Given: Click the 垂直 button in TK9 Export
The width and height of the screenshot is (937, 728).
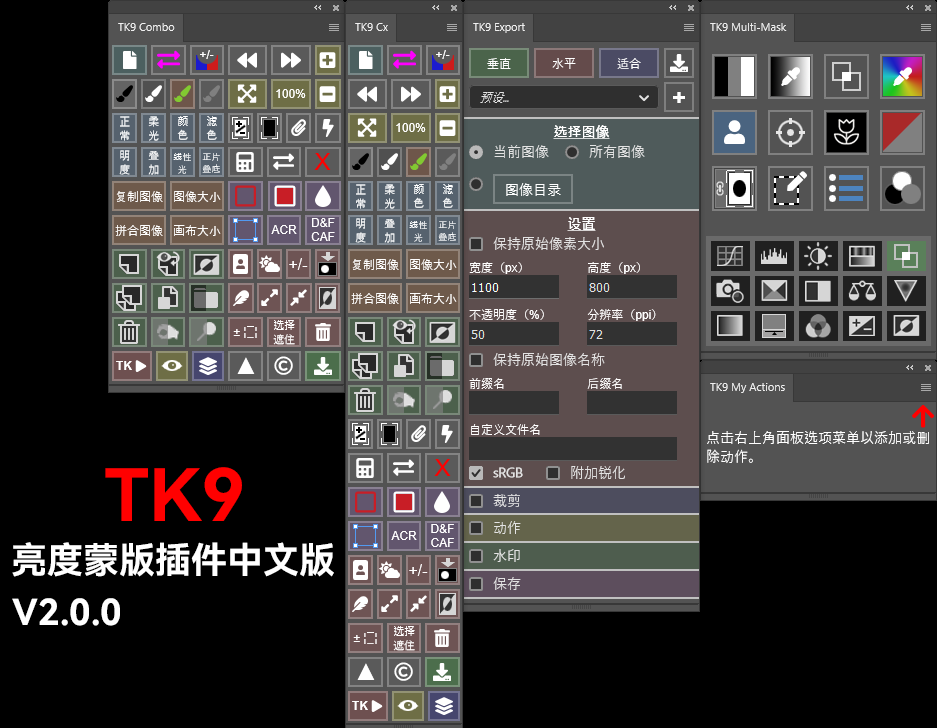Looking at the screenshot, I should click(498, 62).
